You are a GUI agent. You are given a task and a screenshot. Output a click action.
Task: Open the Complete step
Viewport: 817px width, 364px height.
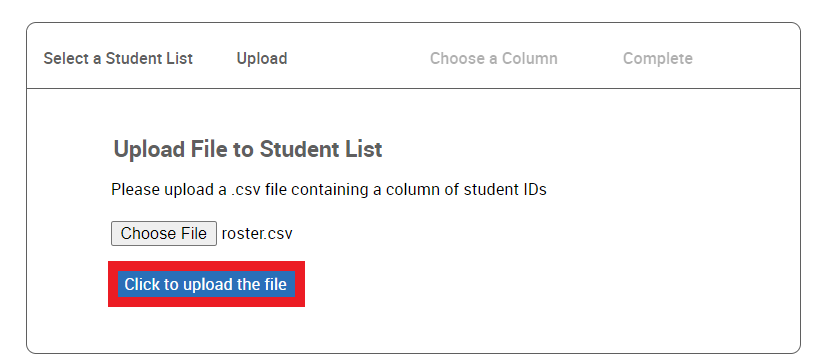(658, 58)
